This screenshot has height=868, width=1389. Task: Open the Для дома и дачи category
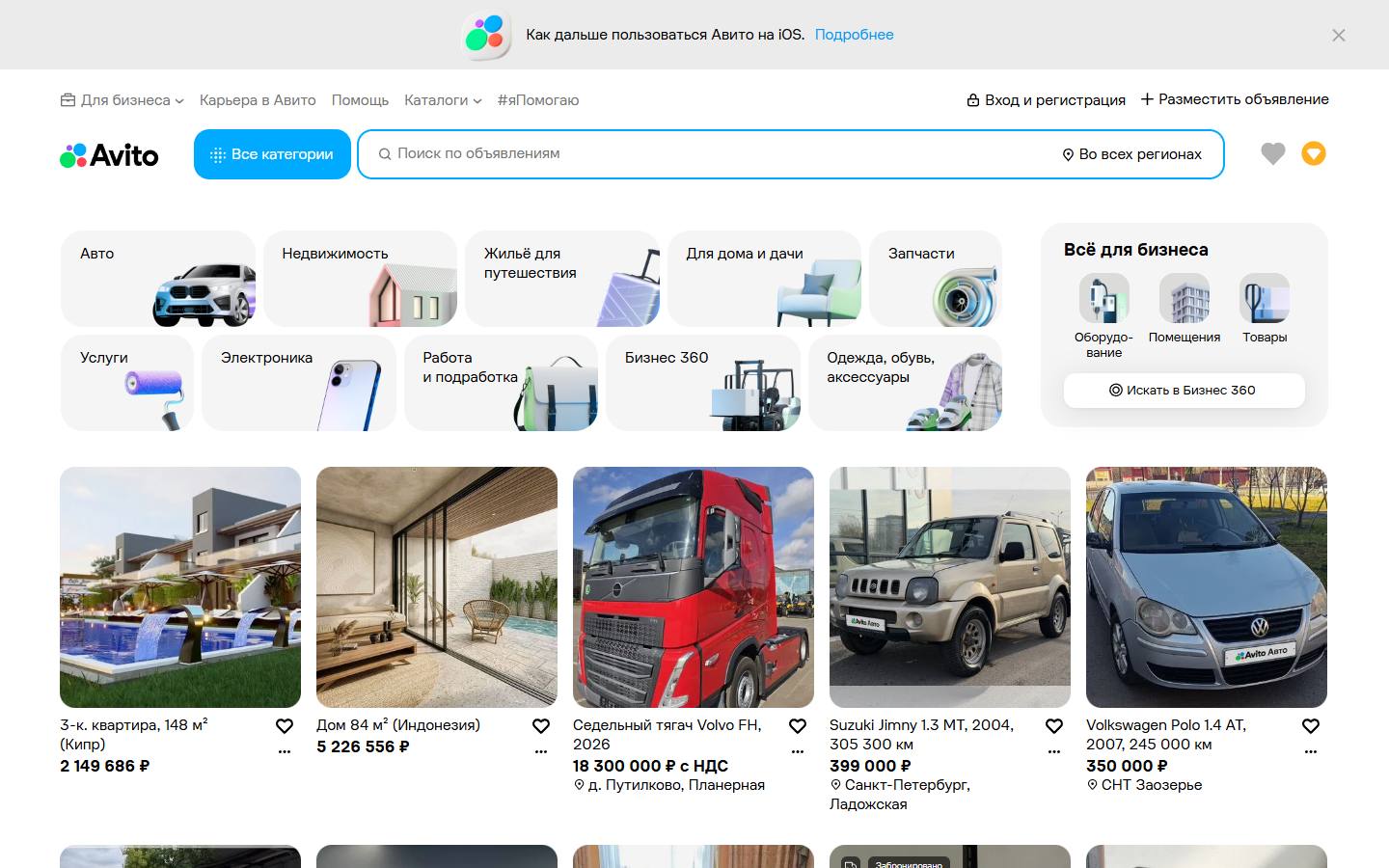(x=764, y=279)
